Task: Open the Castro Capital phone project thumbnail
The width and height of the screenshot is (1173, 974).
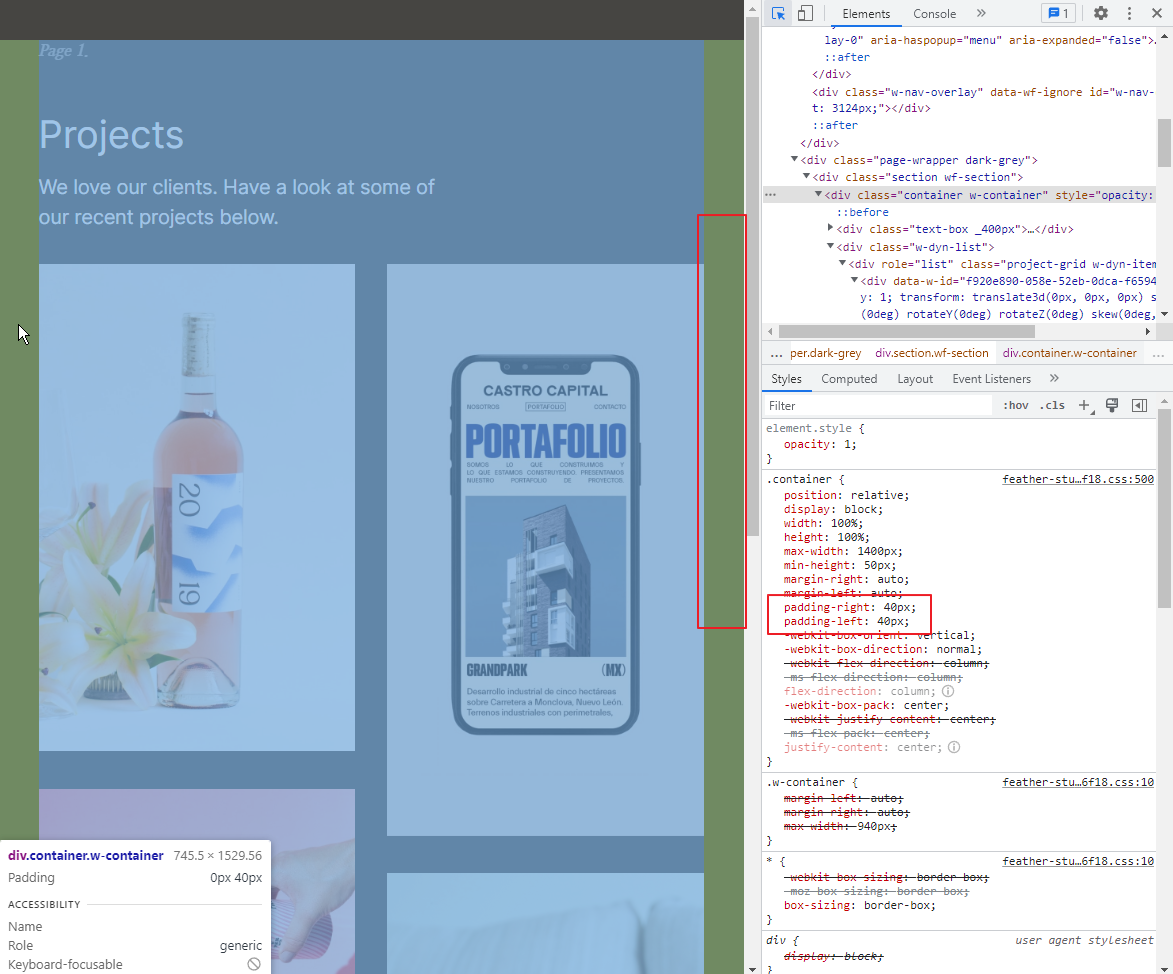Action: [x=545, y=550]
